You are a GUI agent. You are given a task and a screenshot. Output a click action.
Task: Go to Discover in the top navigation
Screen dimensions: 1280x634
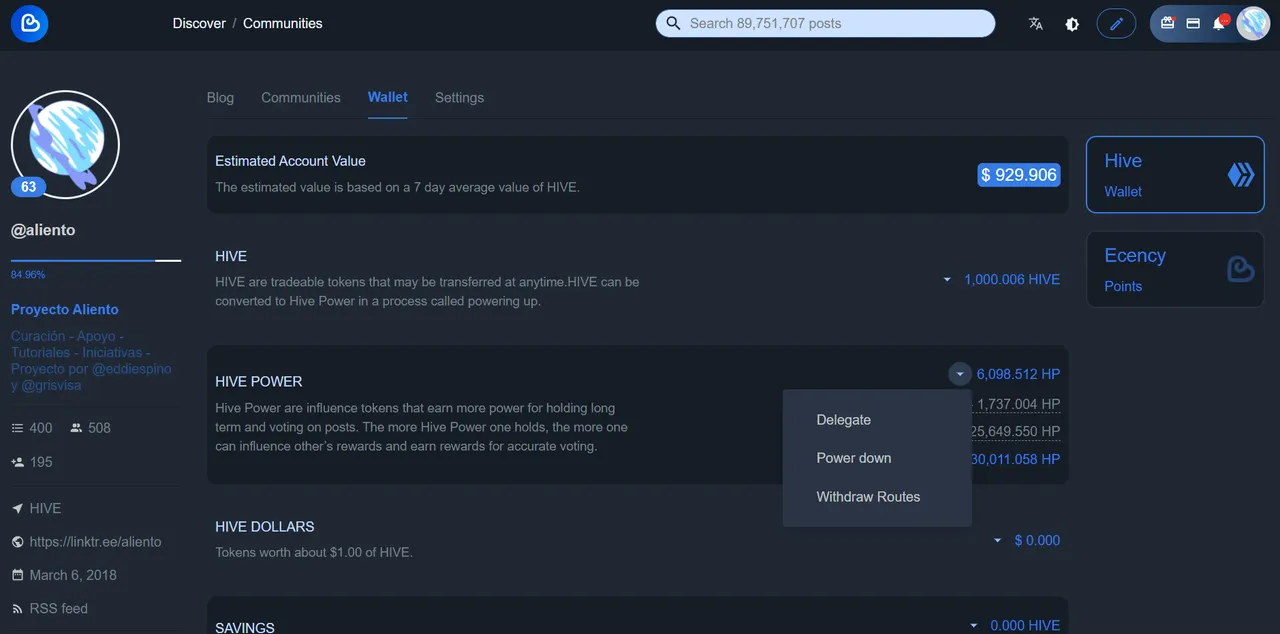point(199,23)
